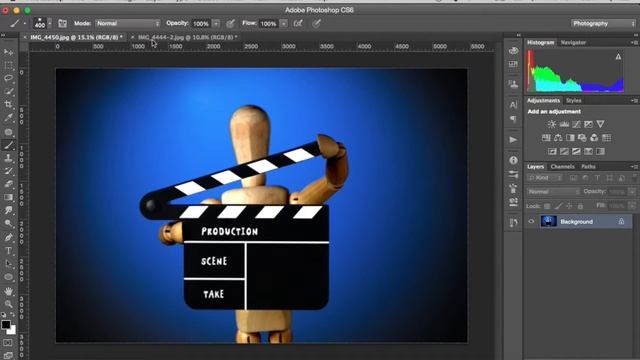Select the History Brush tool
Screen dimensions: 640x360
tap(8, 171)
